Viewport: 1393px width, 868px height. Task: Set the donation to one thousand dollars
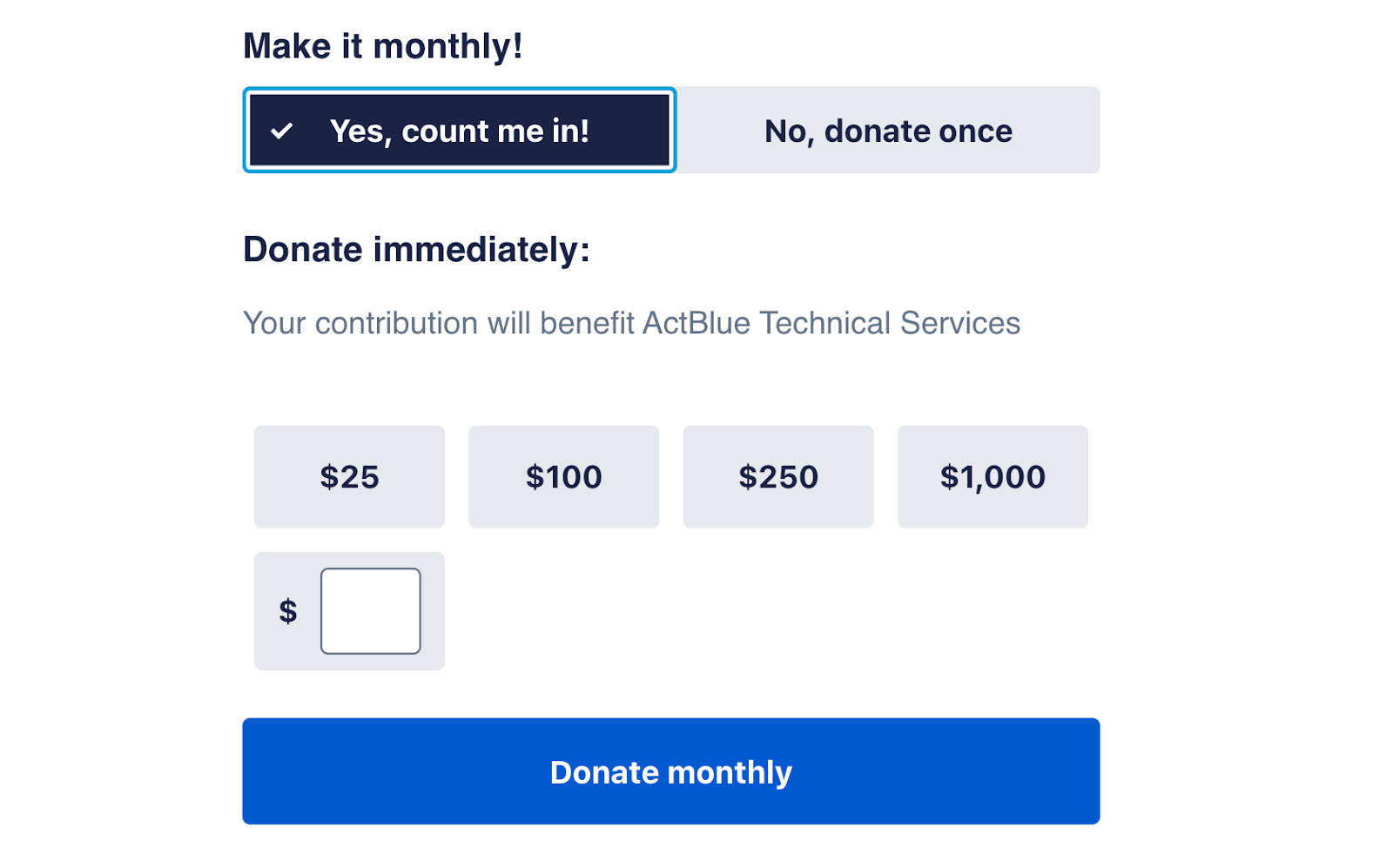coord(993,477)
